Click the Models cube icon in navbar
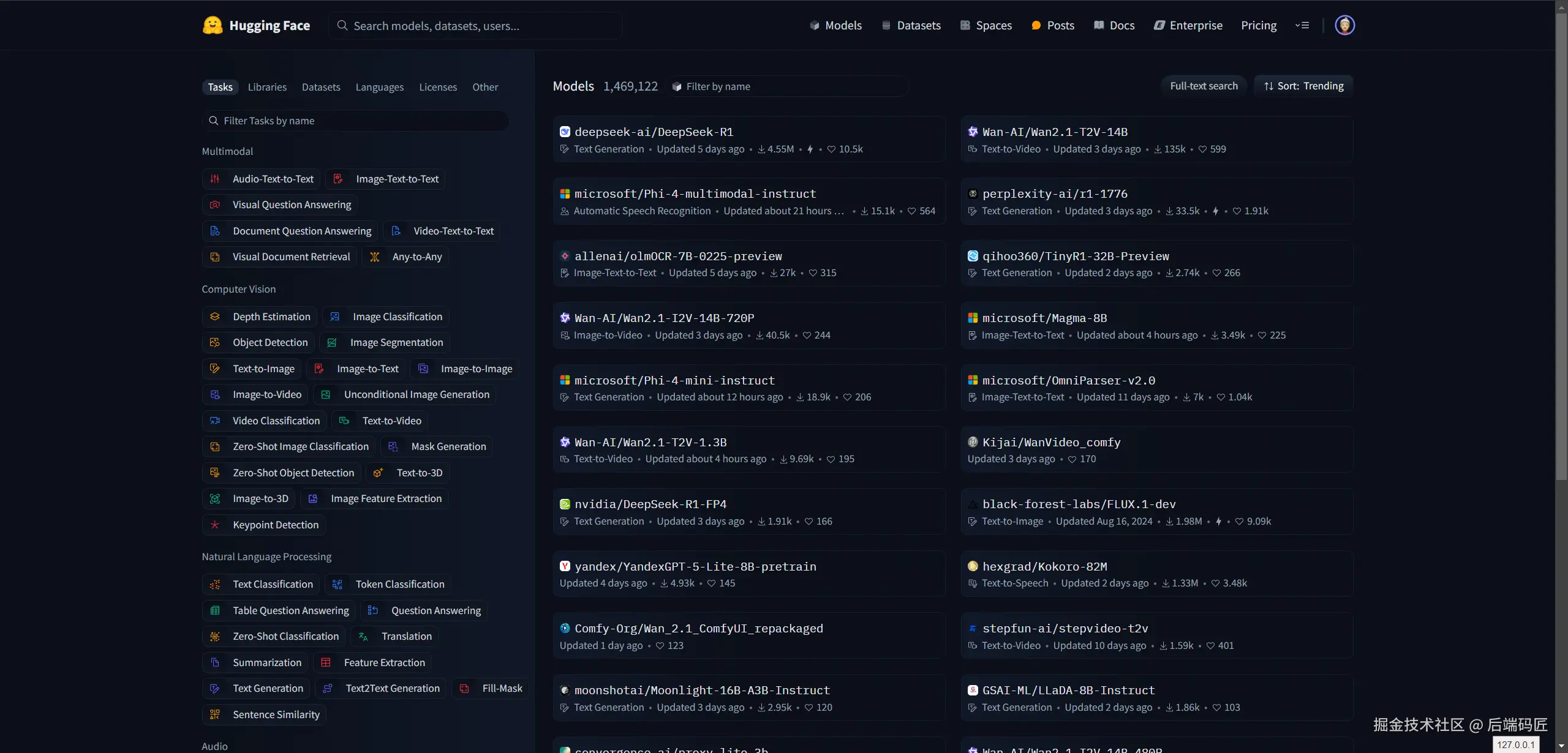This screenshot has width=1568, height=753. (x=815, y=26)
